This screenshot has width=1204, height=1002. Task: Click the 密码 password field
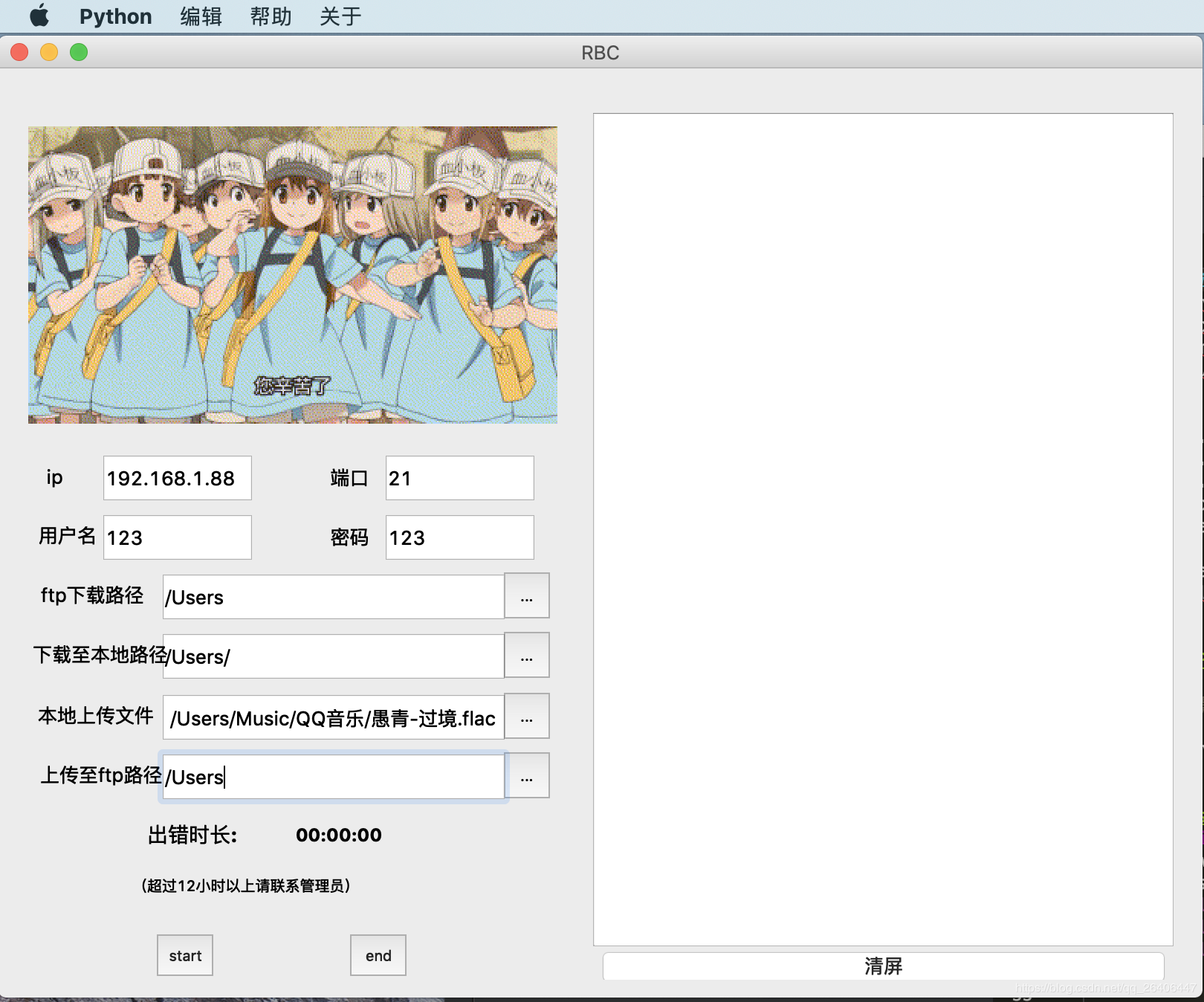click(x=460, y=537)
